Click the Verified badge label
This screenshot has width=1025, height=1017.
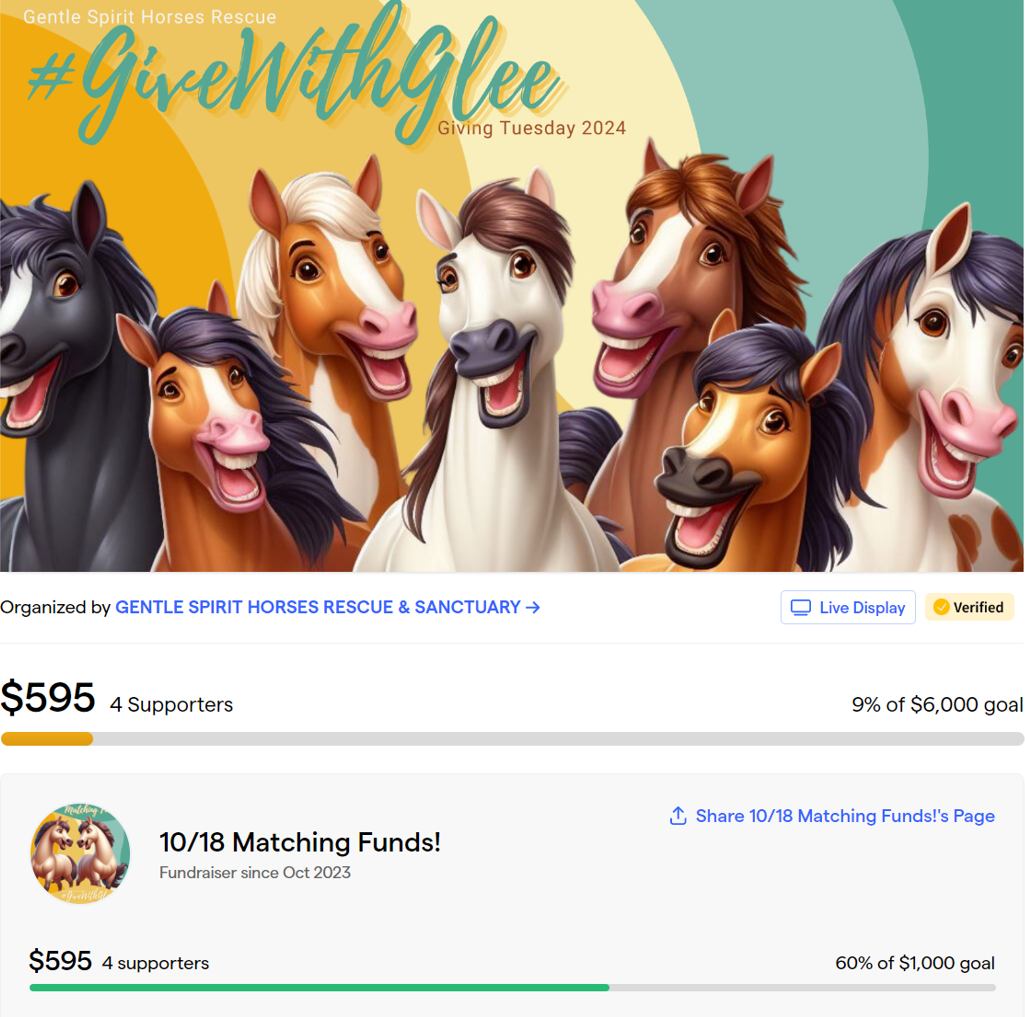pyautogui.click(x=978, y=607)
